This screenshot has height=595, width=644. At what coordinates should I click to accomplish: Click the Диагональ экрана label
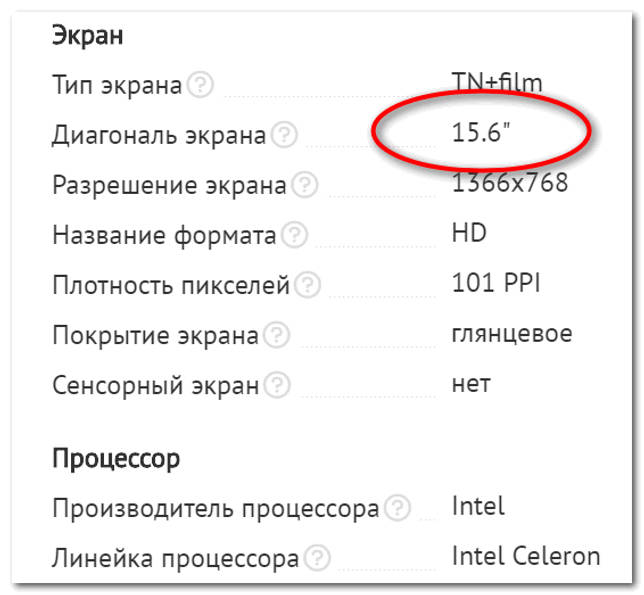pyautogui.click(x=159, y=136)
